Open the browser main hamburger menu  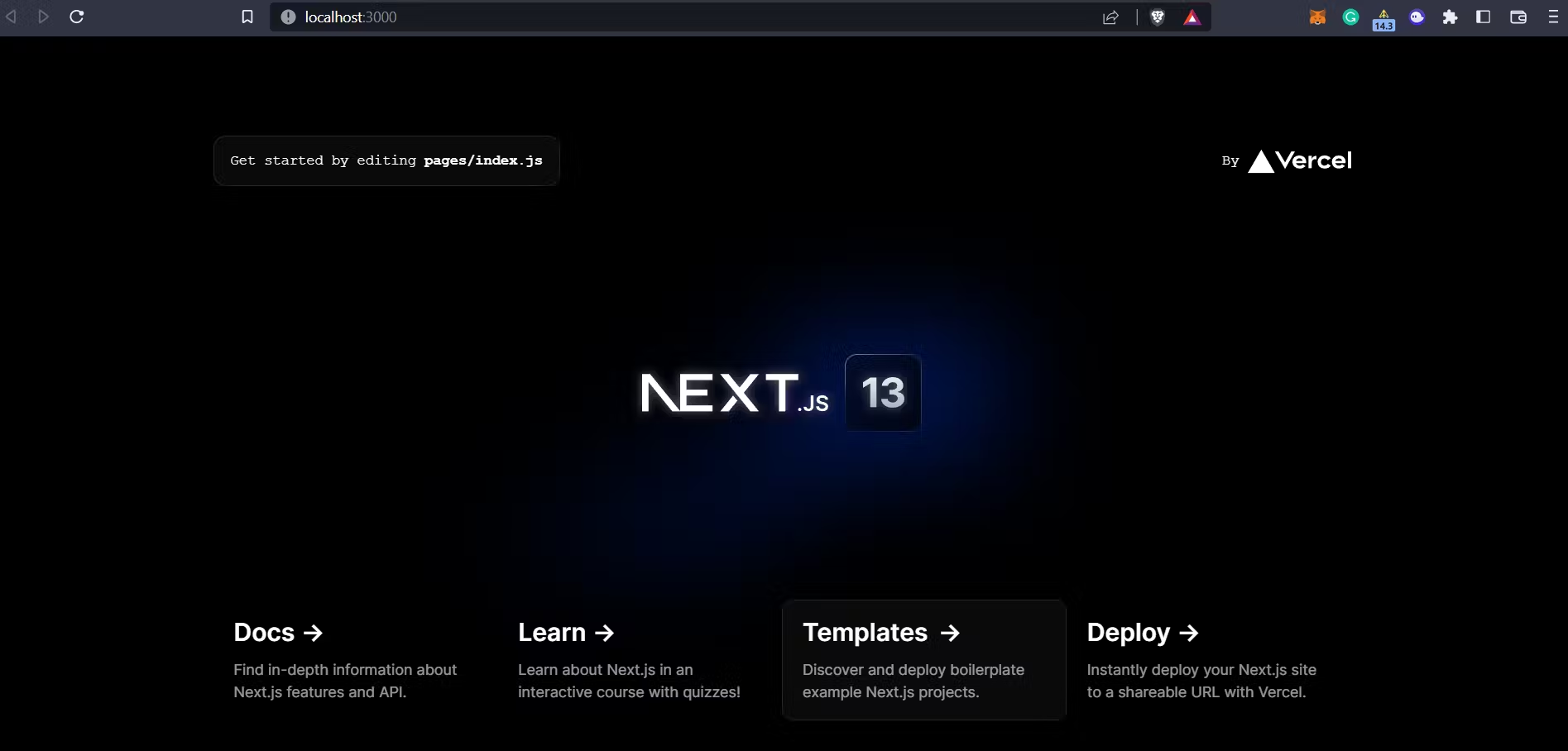click(x=1553, y=17)
